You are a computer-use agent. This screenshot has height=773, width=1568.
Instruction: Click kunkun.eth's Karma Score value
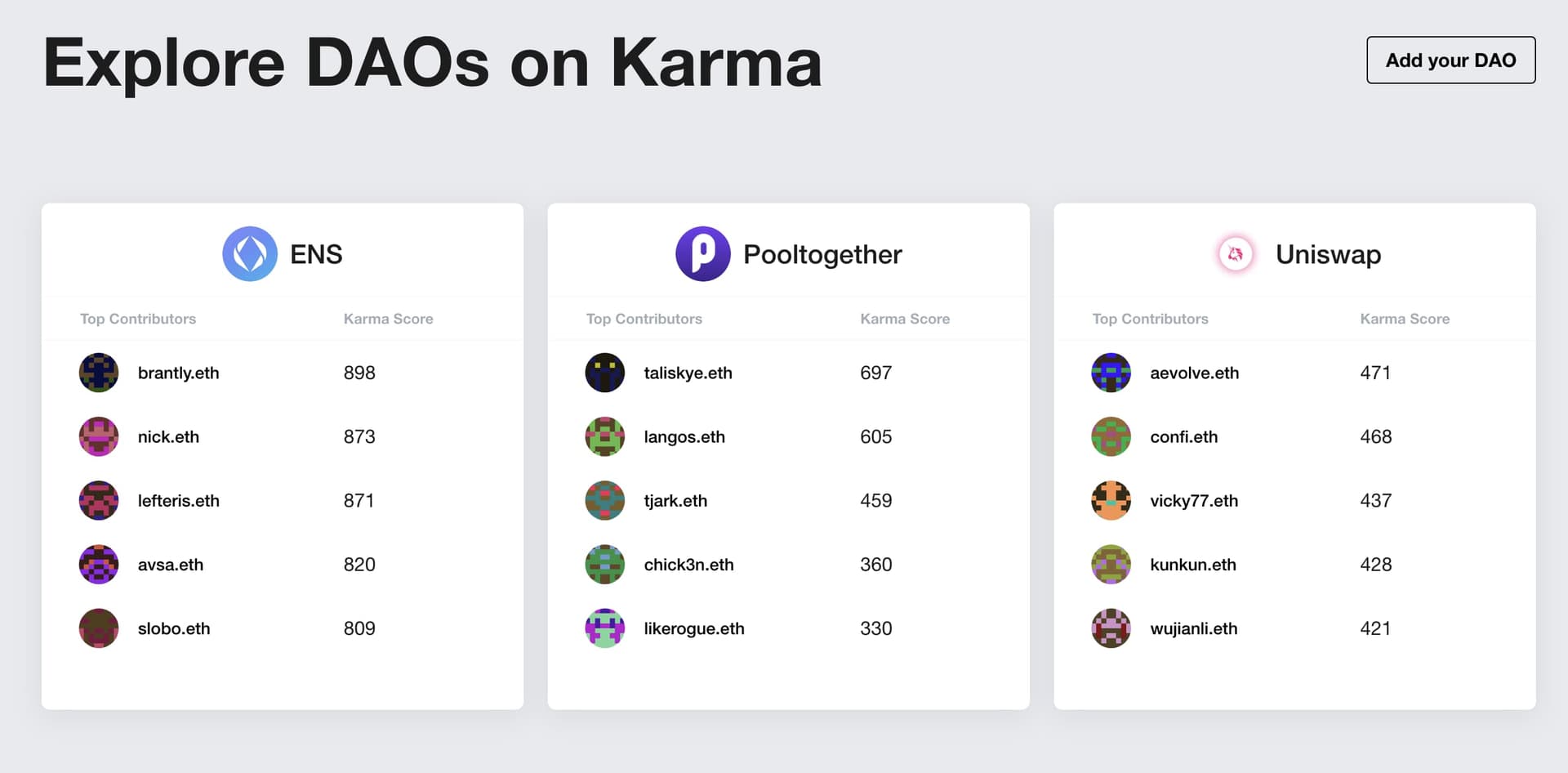[x=1376, y=564]
